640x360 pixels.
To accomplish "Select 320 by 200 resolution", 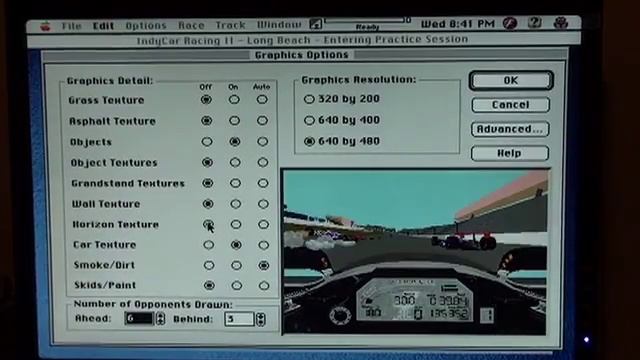I will click(342, 99).
